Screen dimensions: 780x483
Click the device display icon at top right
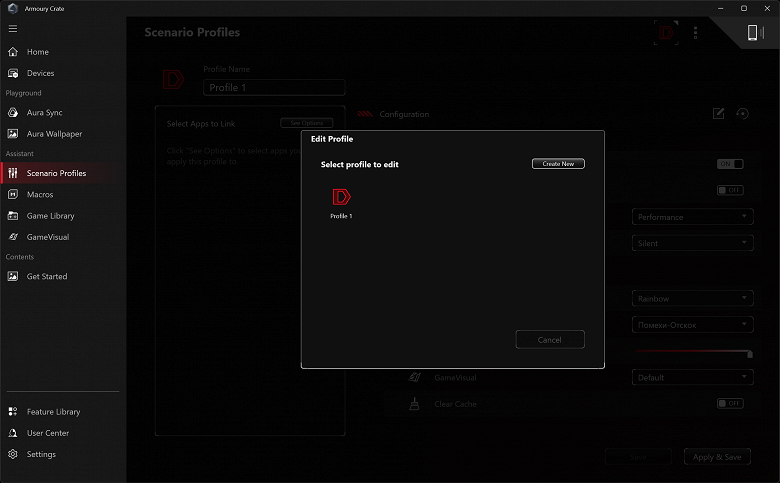click(755, 33)
